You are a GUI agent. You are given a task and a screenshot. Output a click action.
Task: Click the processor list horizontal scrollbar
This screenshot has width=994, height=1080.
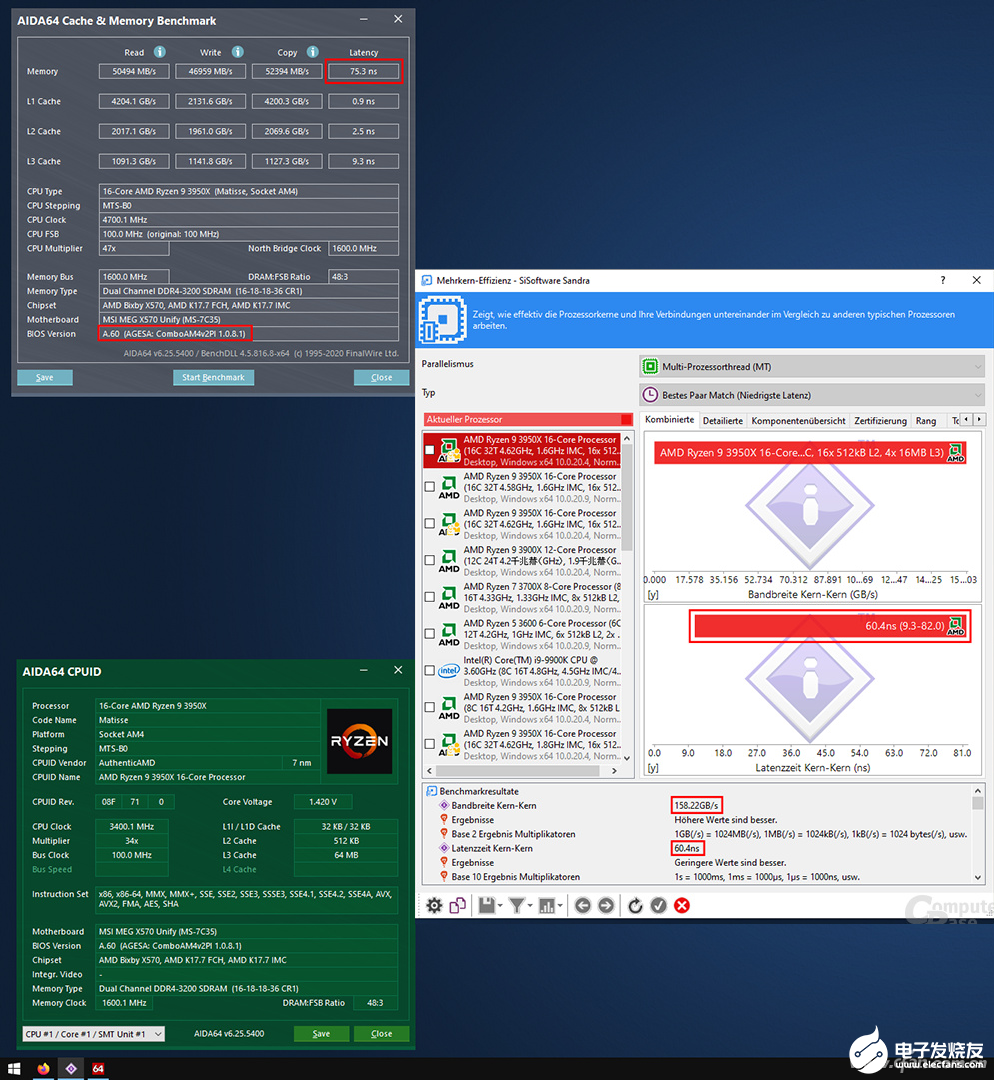(x=521, y=771)
